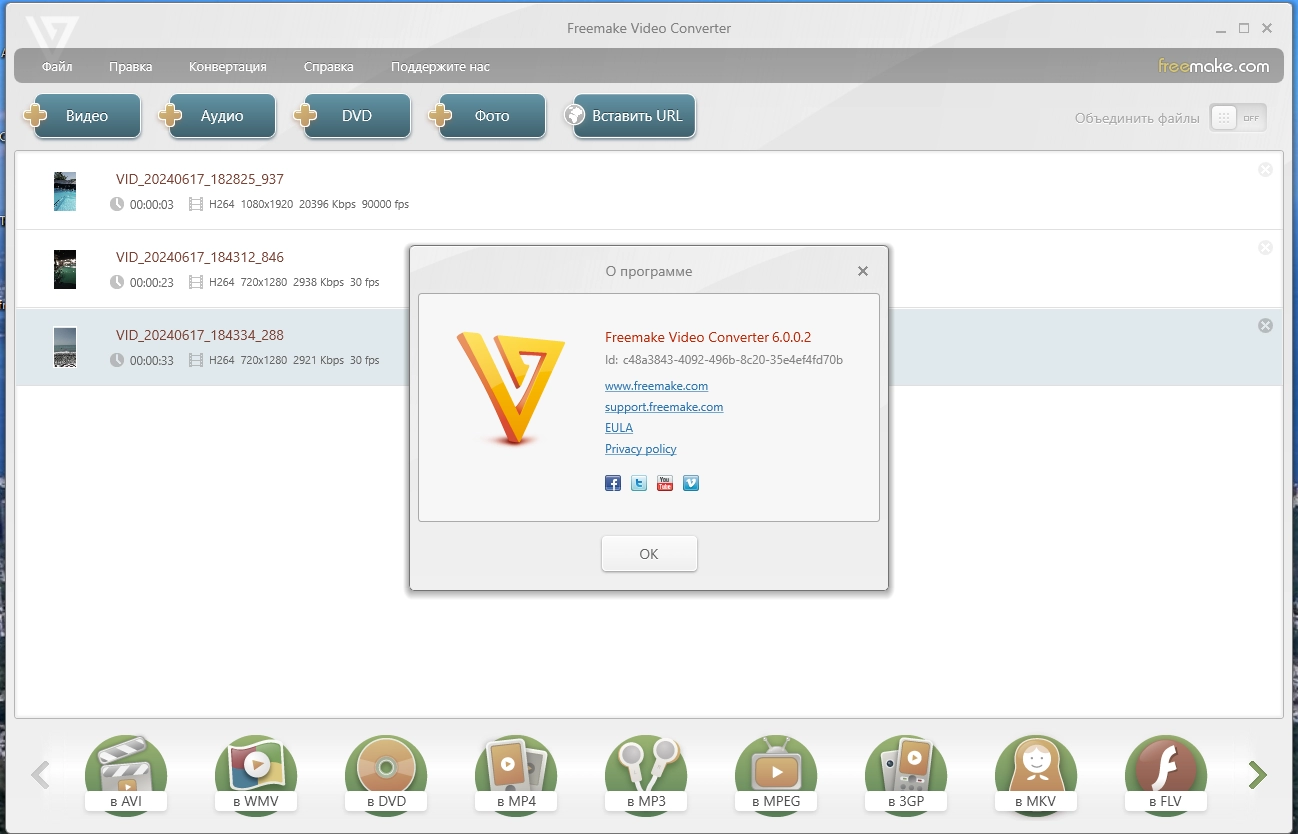Image resolution: width=1298 pixels, height=834 pixels.
Task: Paste URL with Вставить URL button
Action: click(x=629, y=116)
